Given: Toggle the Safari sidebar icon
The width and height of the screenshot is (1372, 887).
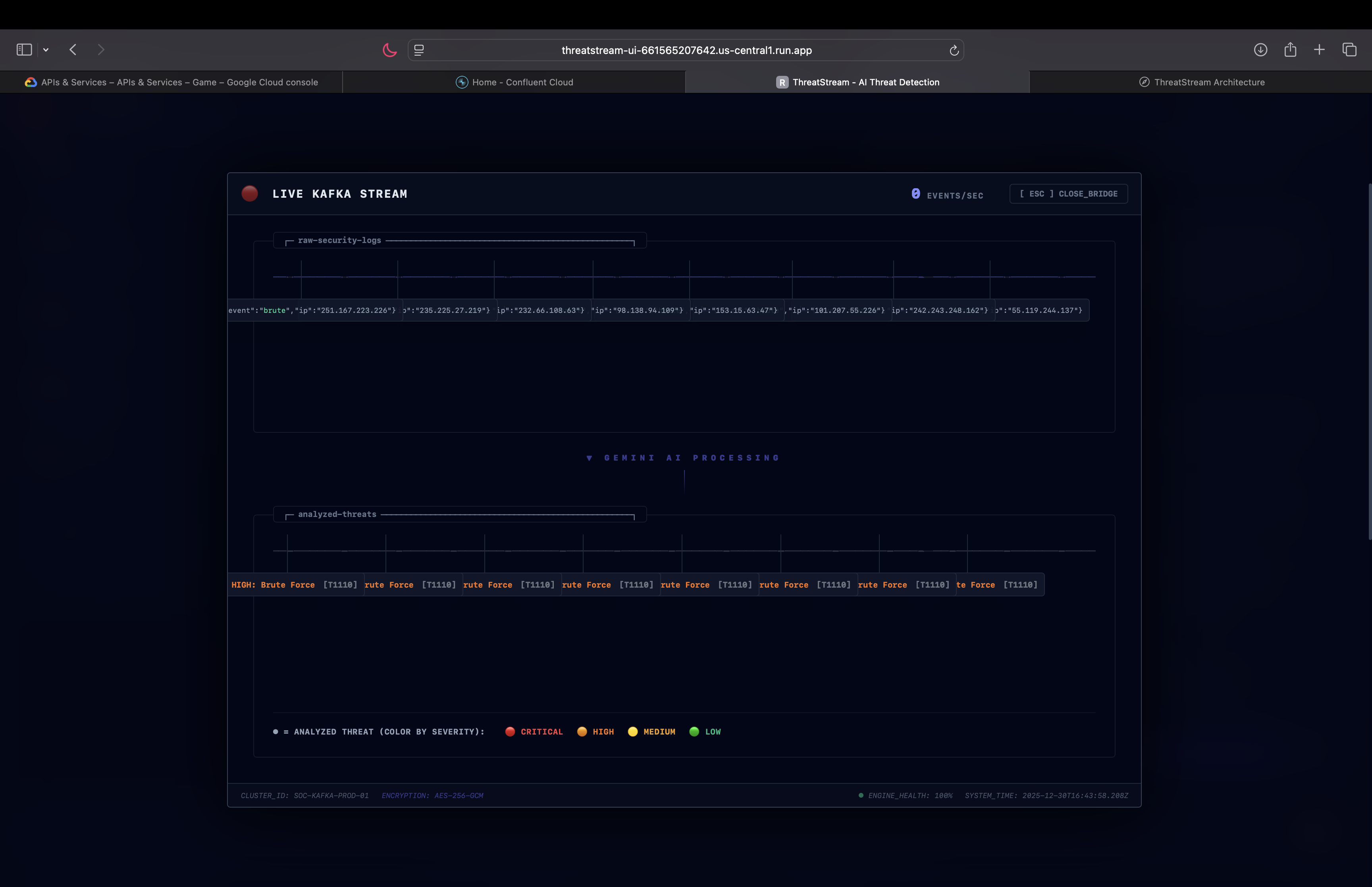Looking at the screenshot, I should [x=24, y=50].
